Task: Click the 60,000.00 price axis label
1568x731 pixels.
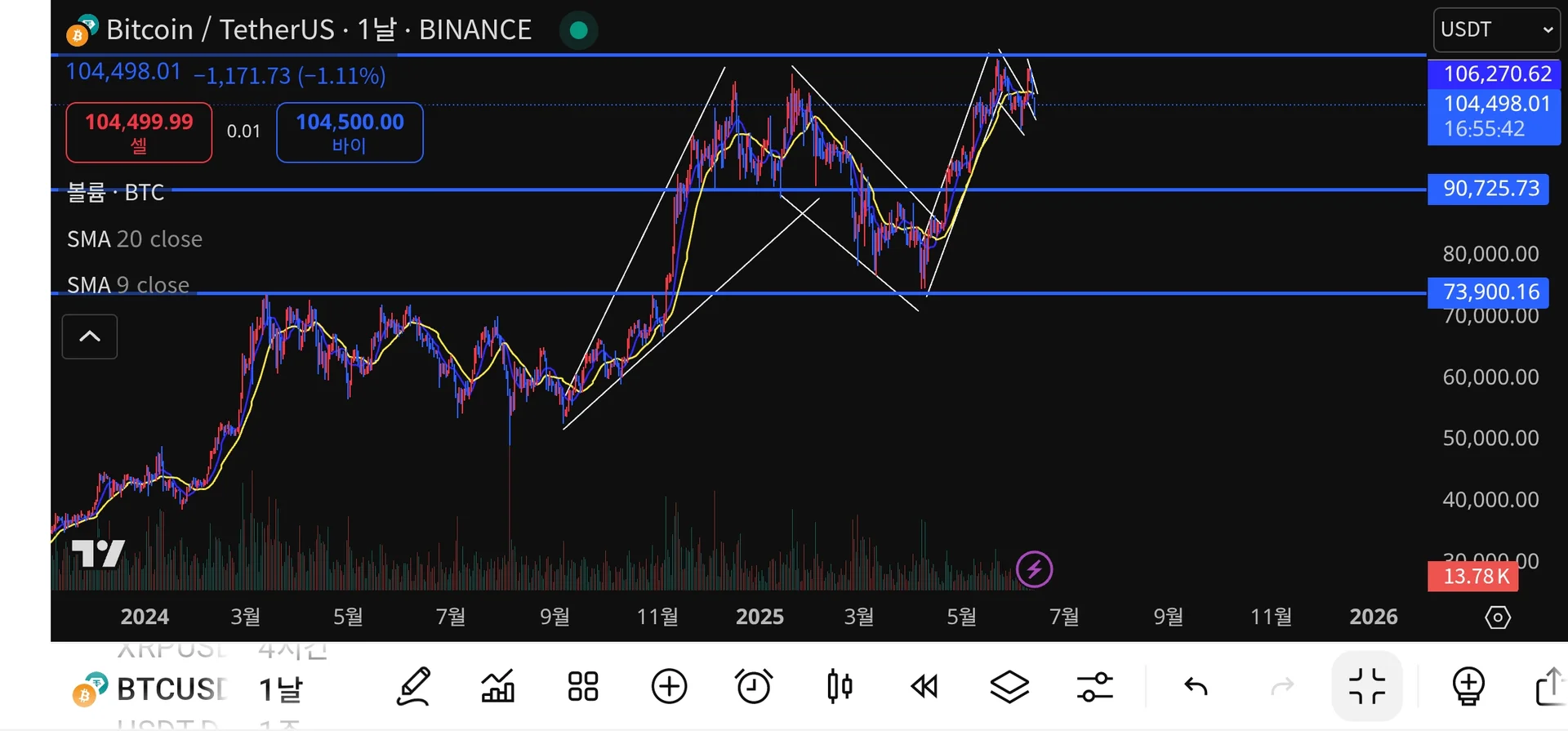Action: pyautogui.click(x=1490, y=377)
